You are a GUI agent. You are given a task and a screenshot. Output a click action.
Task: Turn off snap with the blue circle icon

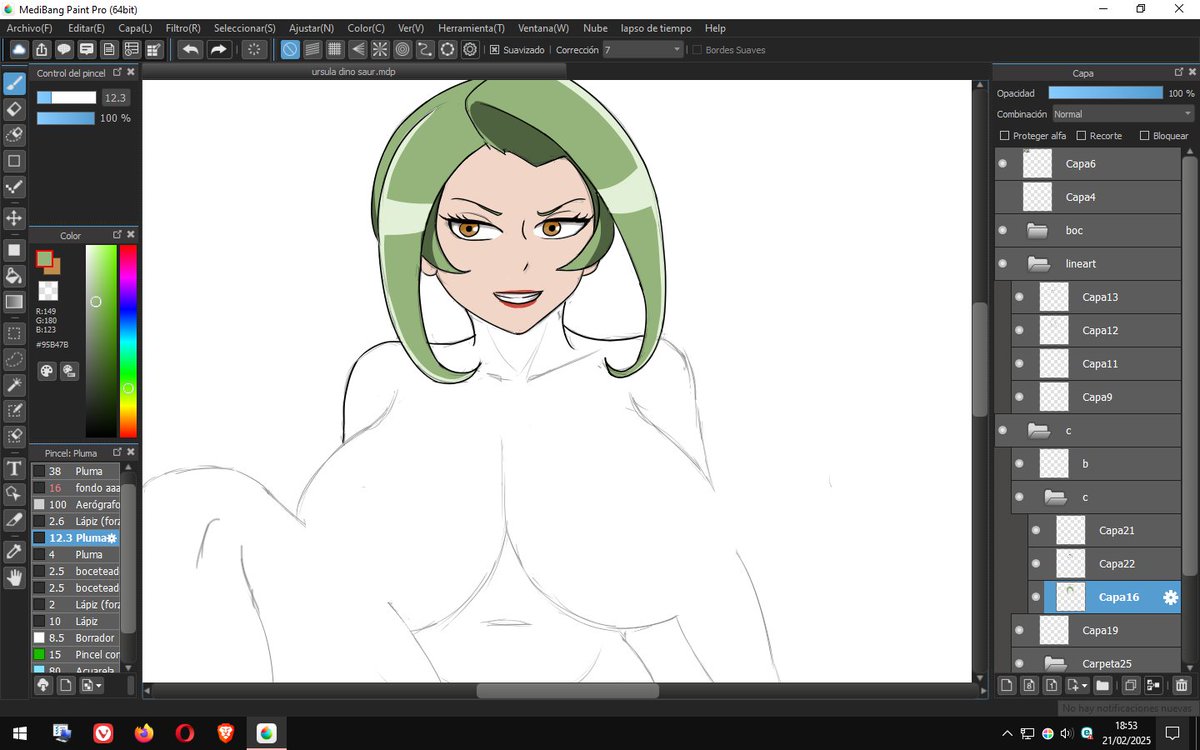[x=289, y=49]
